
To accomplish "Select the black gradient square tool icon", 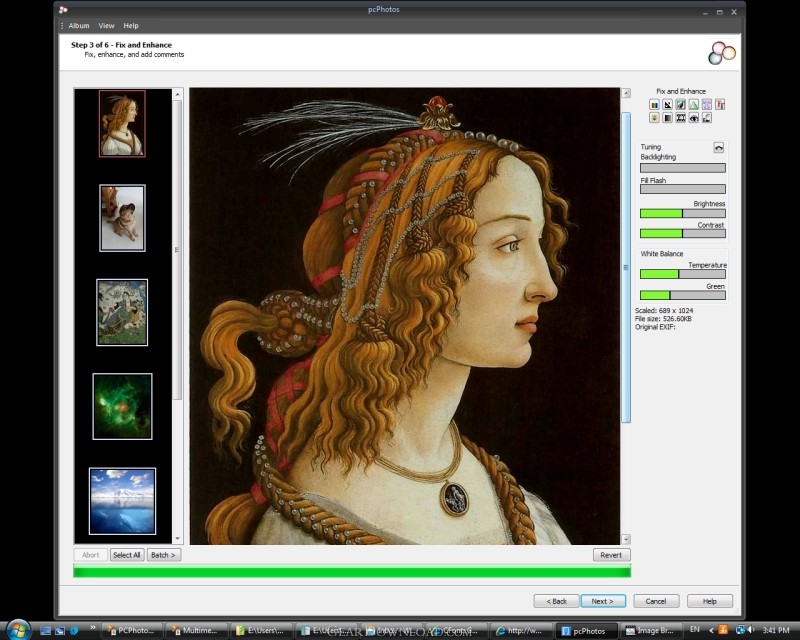I will click(x=667, y=118).
